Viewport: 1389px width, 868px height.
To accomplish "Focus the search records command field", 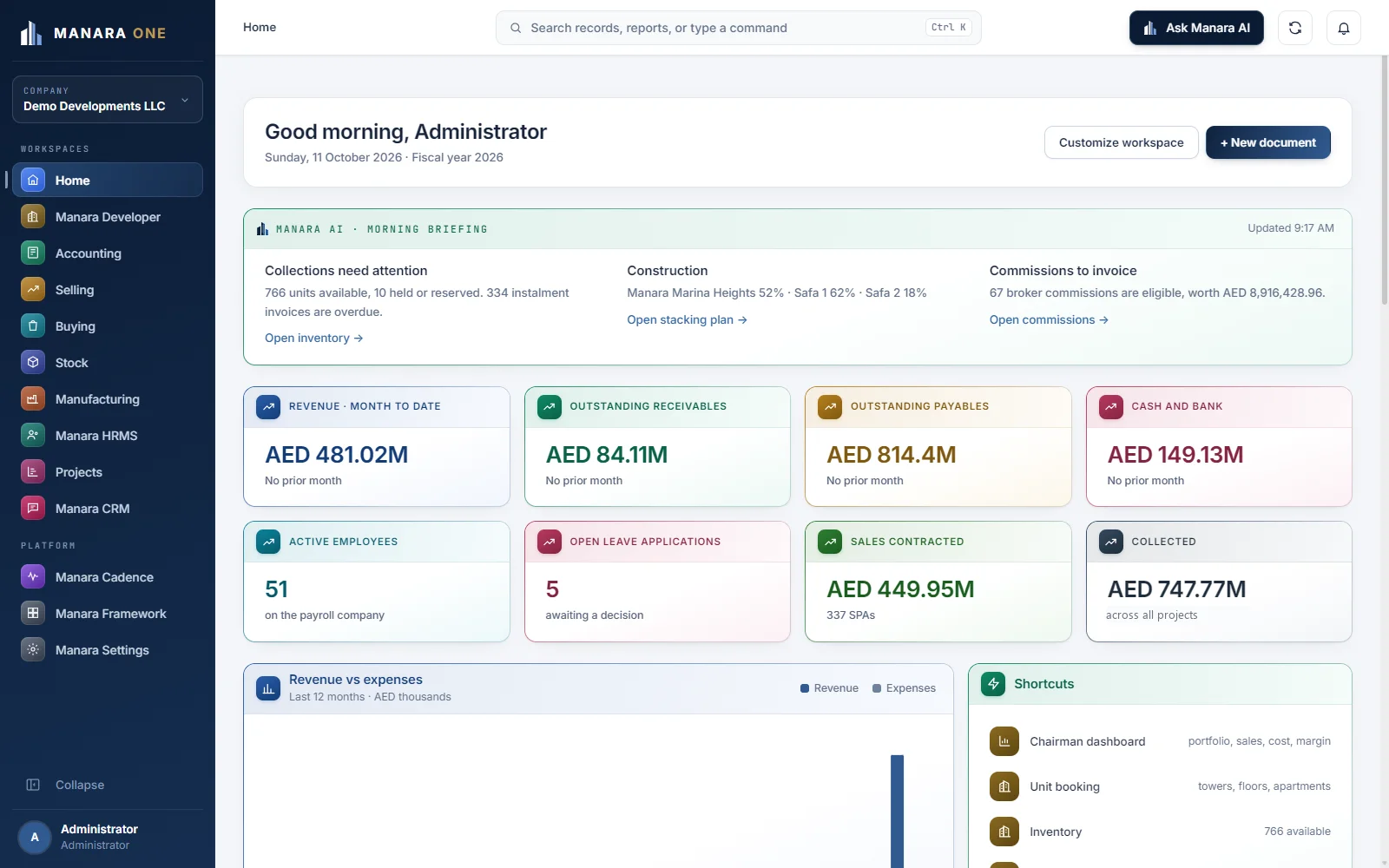I will [x=739, y=28].
